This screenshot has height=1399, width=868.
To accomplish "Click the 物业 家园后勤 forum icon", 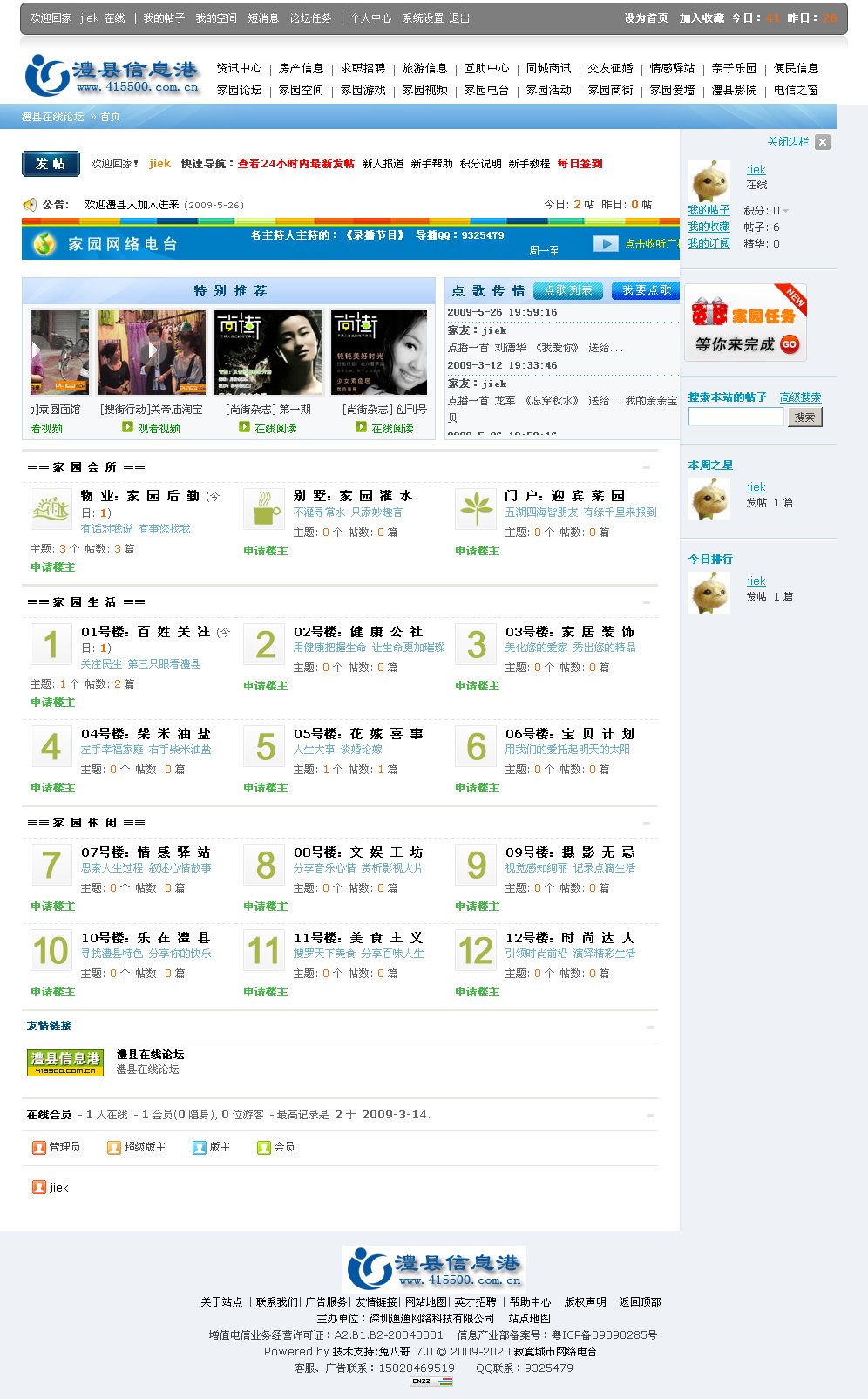I will click(x=51, y=509).
